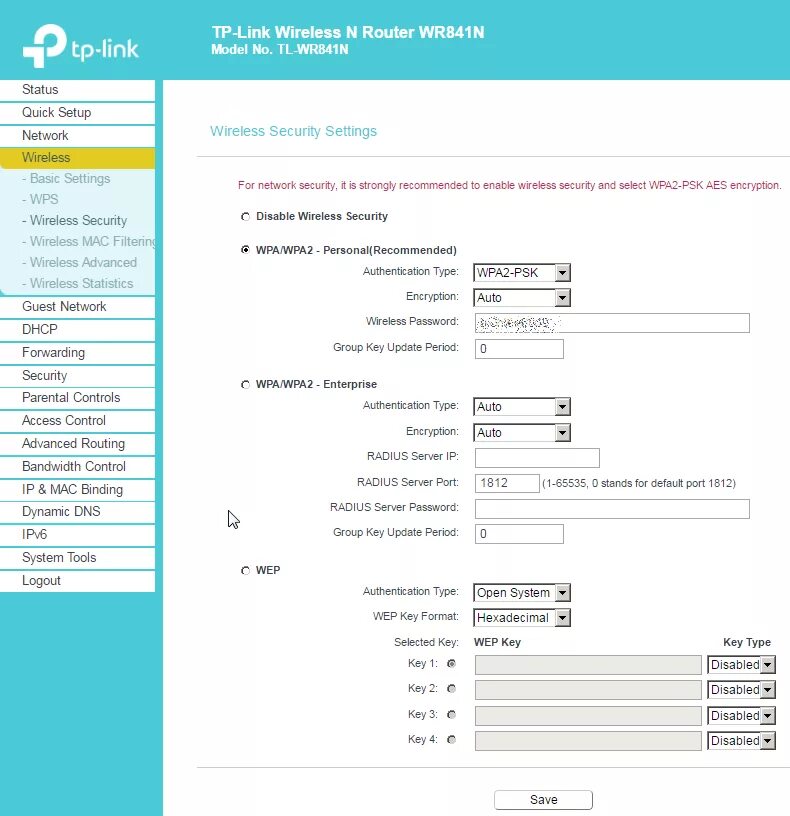Click the Key 3 WEP Key field

(588, 716)
